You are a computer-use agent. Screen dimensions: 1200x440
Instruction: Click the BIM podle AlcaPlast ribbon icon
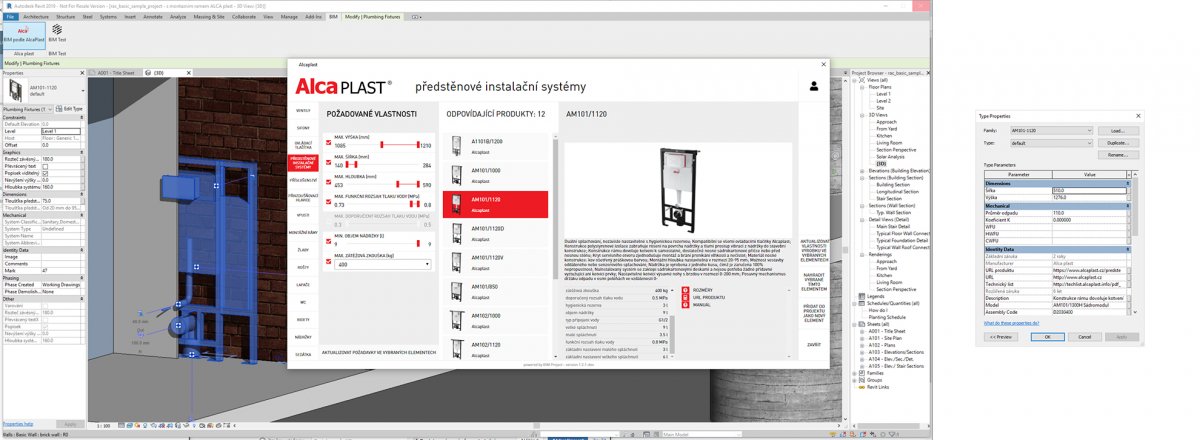22,34
